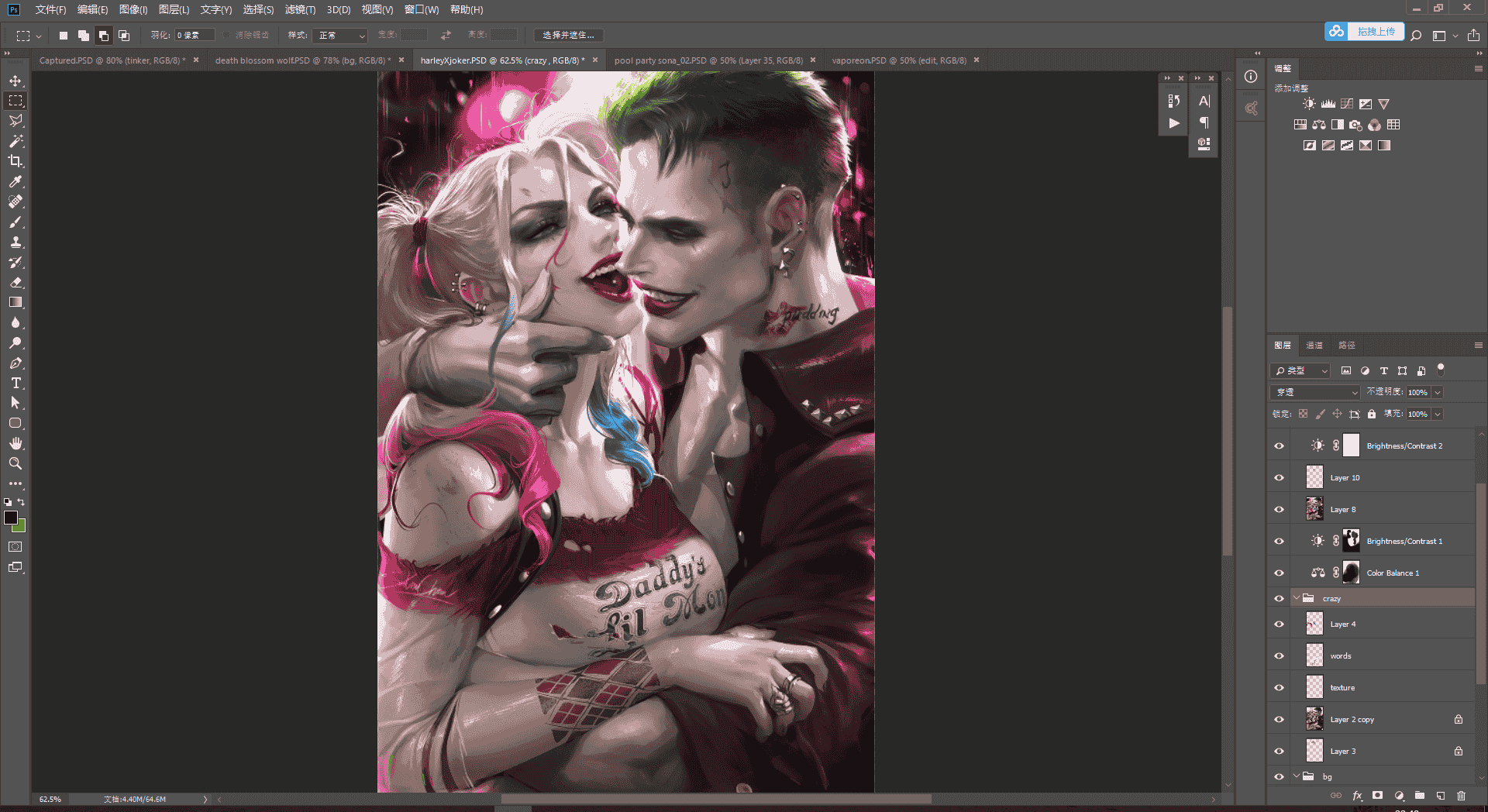
Task: Toggle visibility of texture layer
Action: 1279,687
